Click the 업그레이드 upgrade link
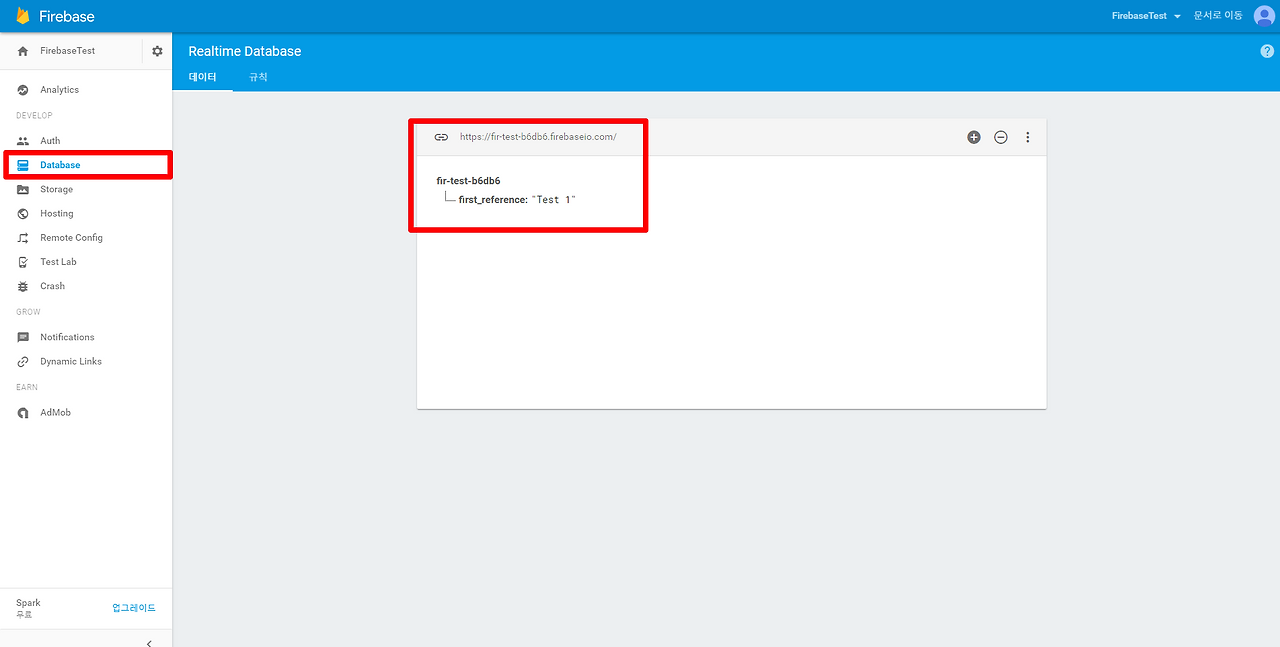This screenshot has height=647, width=1280. click(134, 607)
